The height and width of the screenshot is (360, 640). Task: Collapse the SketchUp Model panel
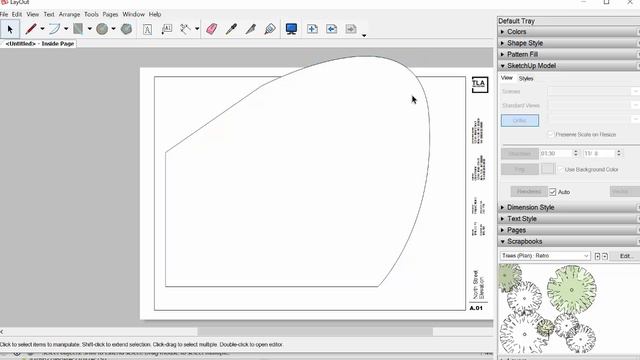point(569,66)
